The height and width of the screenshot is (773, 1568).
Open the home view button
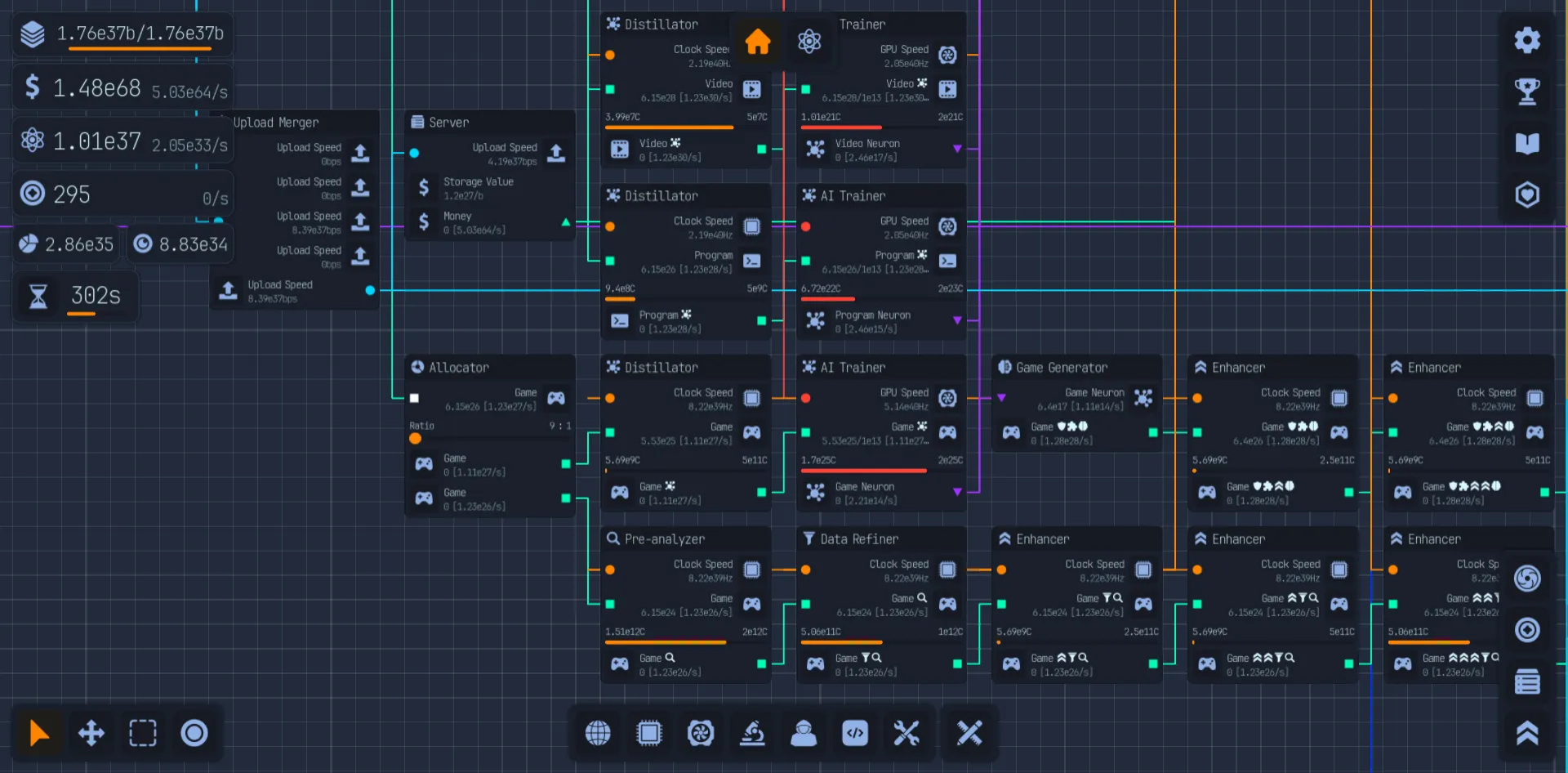coord(757,41)
